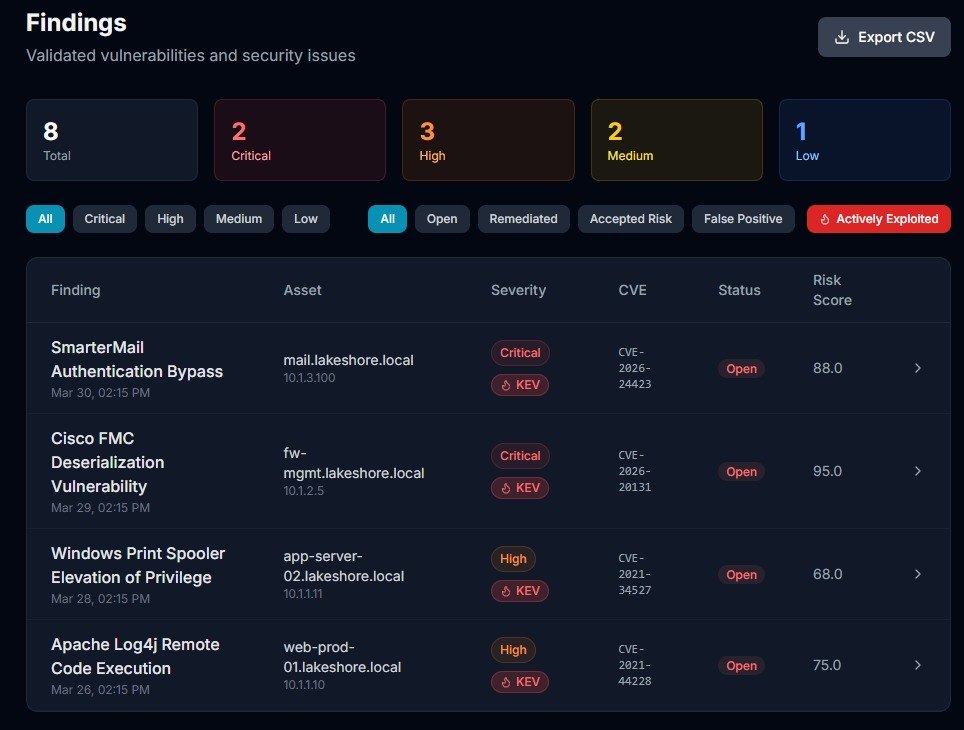964x730 pixels.
Task: Click the KEV flame badge for Log4j
Action: 520,682
